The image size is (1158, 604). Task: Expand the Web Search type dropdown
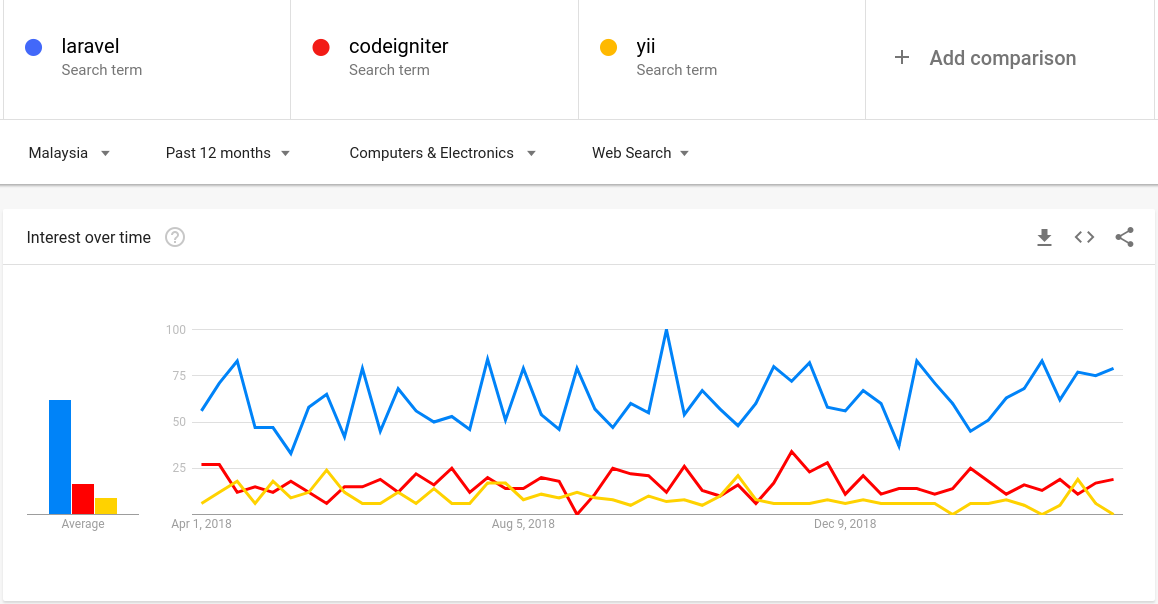[640, 153]
